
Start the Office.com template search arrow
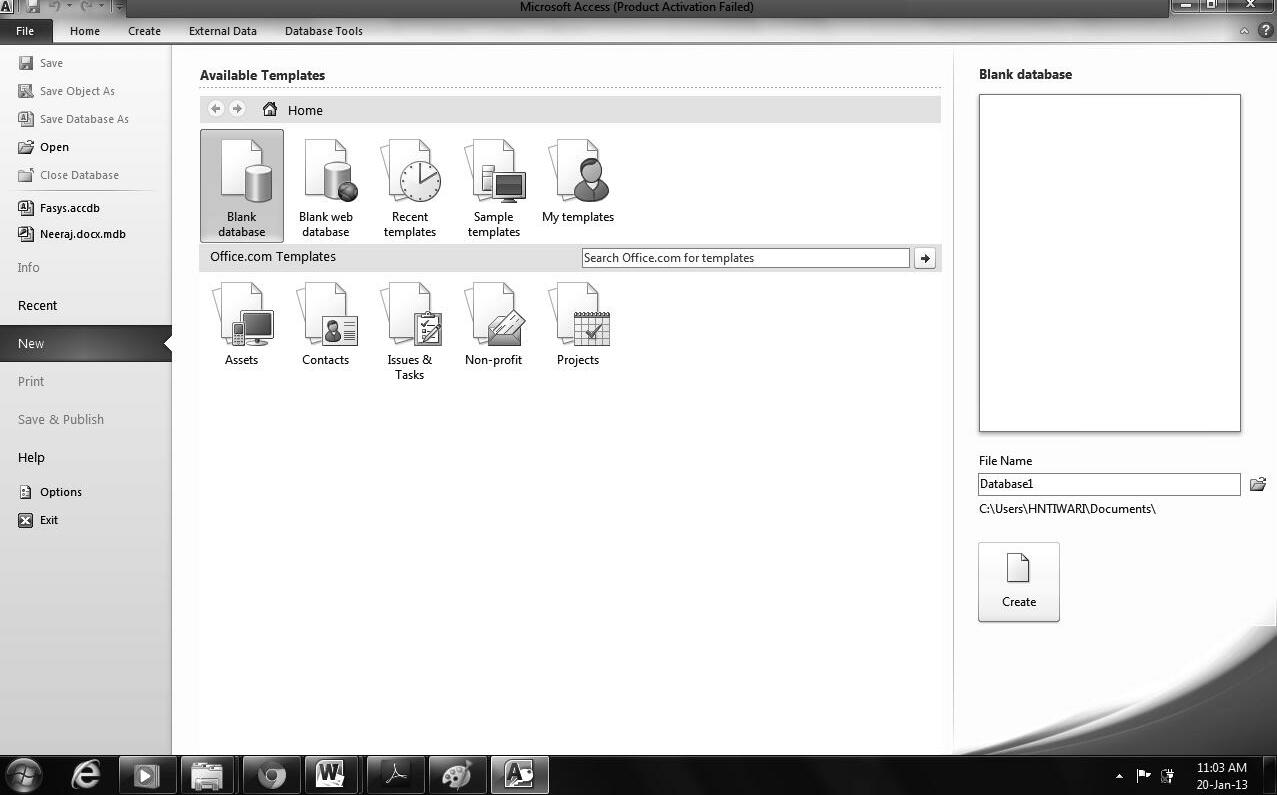click(925, 258)
